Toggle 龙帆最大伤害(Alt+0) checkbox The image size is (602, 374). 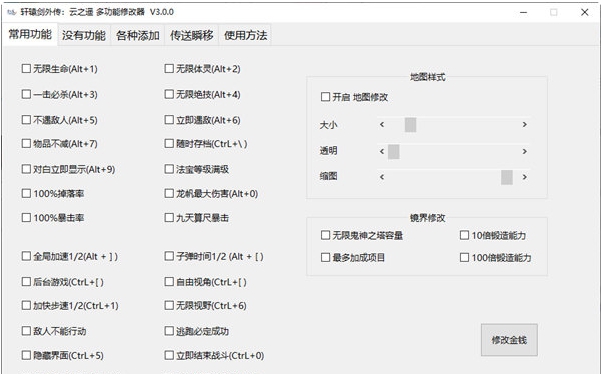(169, 194)
